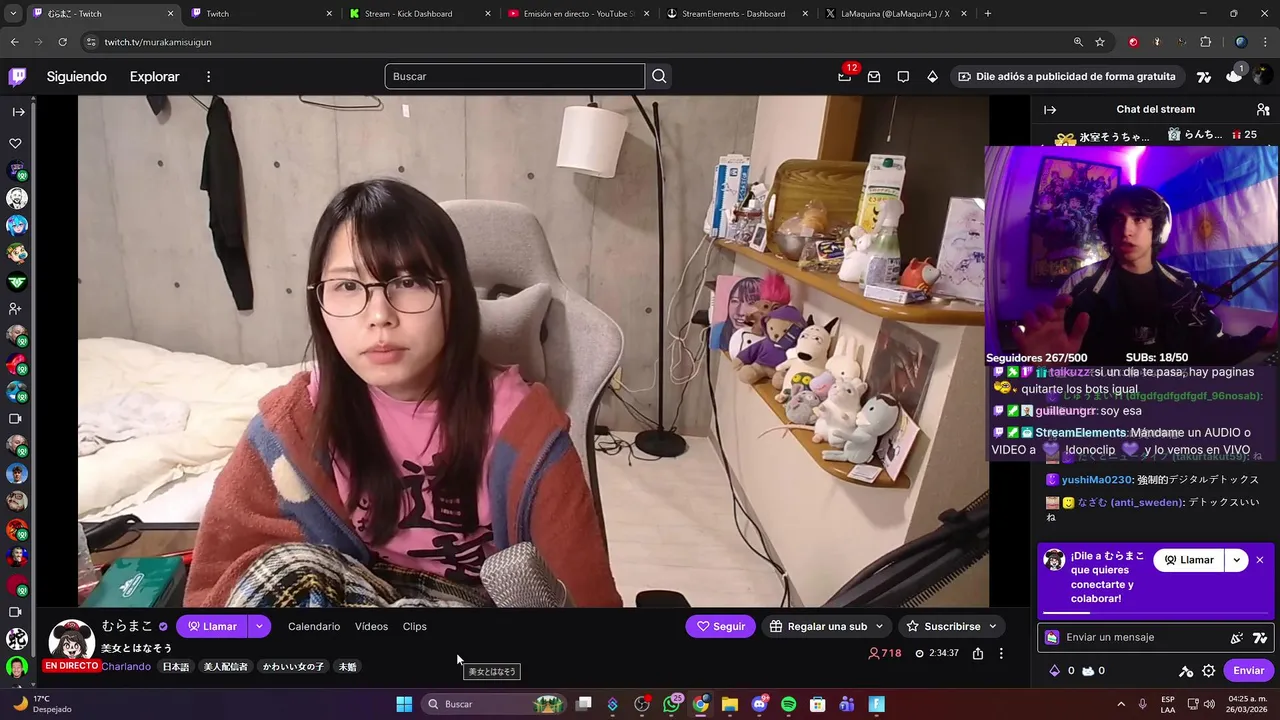Switch to LaMaquina X browser tab

(x=895, y=14)
